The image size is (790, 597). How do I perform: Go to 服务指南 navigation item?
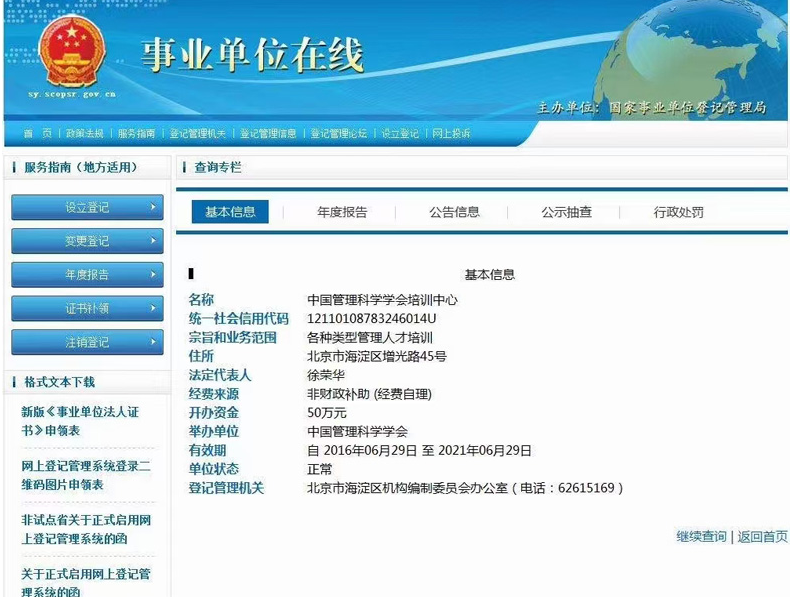tap(137, 133)
